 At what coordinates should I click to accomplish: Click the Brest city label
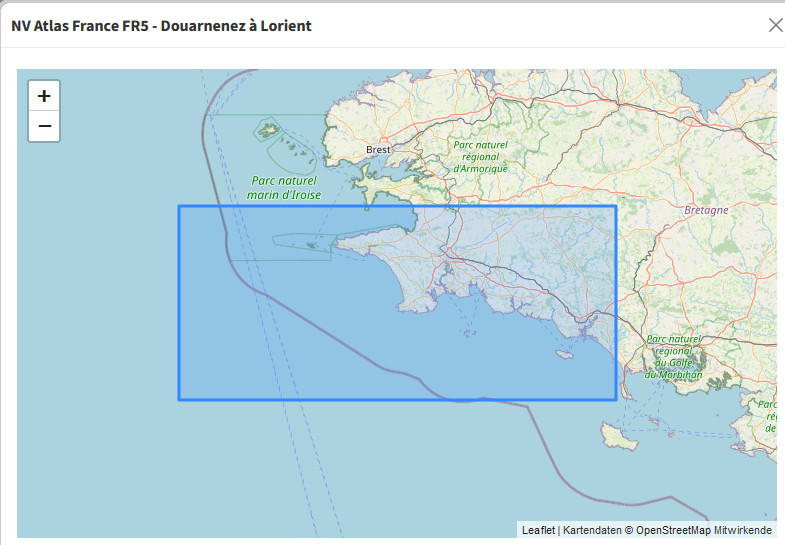378,150
